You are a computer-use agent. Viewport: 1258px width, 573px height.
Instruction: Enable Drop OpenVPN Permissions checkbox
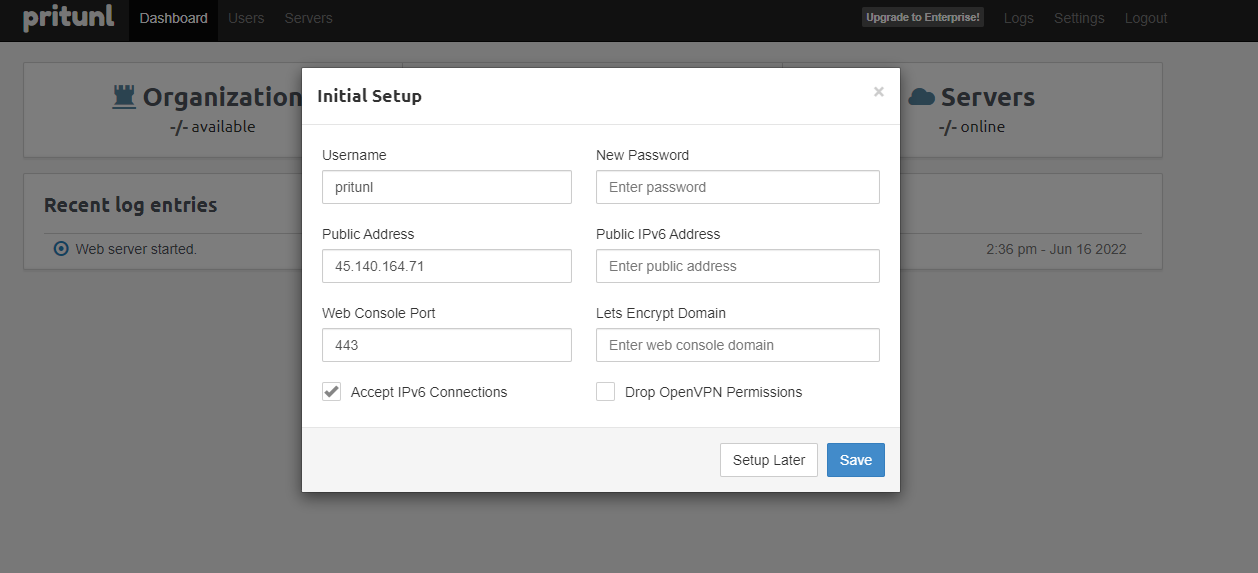(x=605, y=392)
